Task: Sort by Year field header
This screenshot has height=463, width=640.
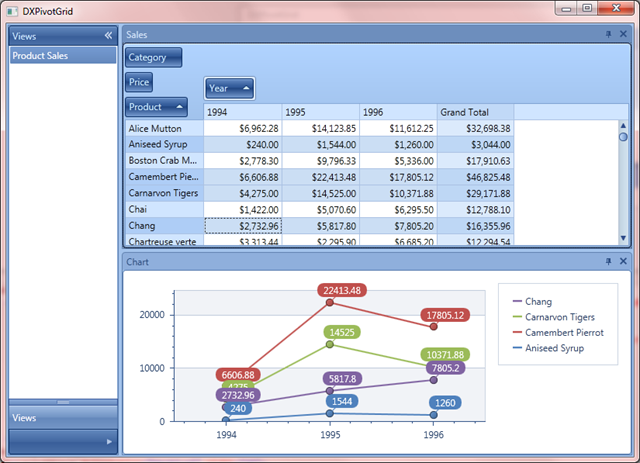Action: 229,88
